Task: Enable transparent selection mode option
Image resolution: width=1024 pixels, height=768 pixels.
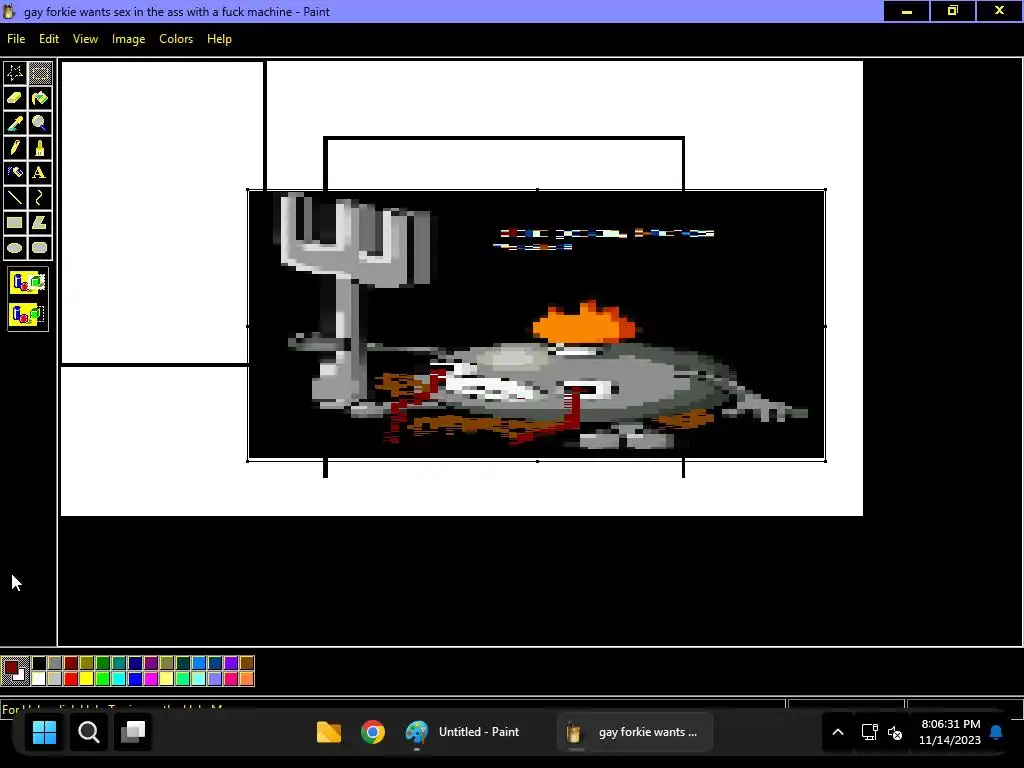Action: 27,315
